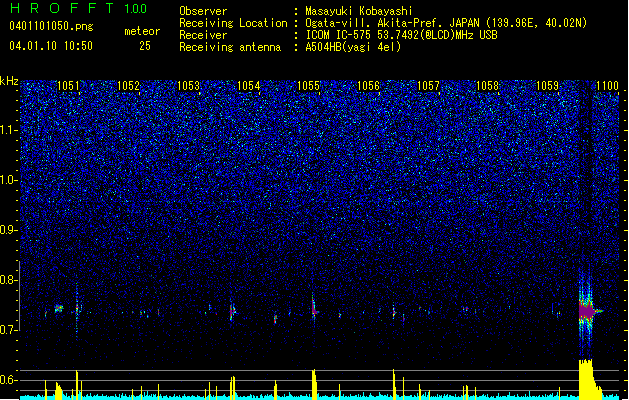Screen dimensions: 629x400
Task: Click the 1054 time marker
Action: point(248,86)
